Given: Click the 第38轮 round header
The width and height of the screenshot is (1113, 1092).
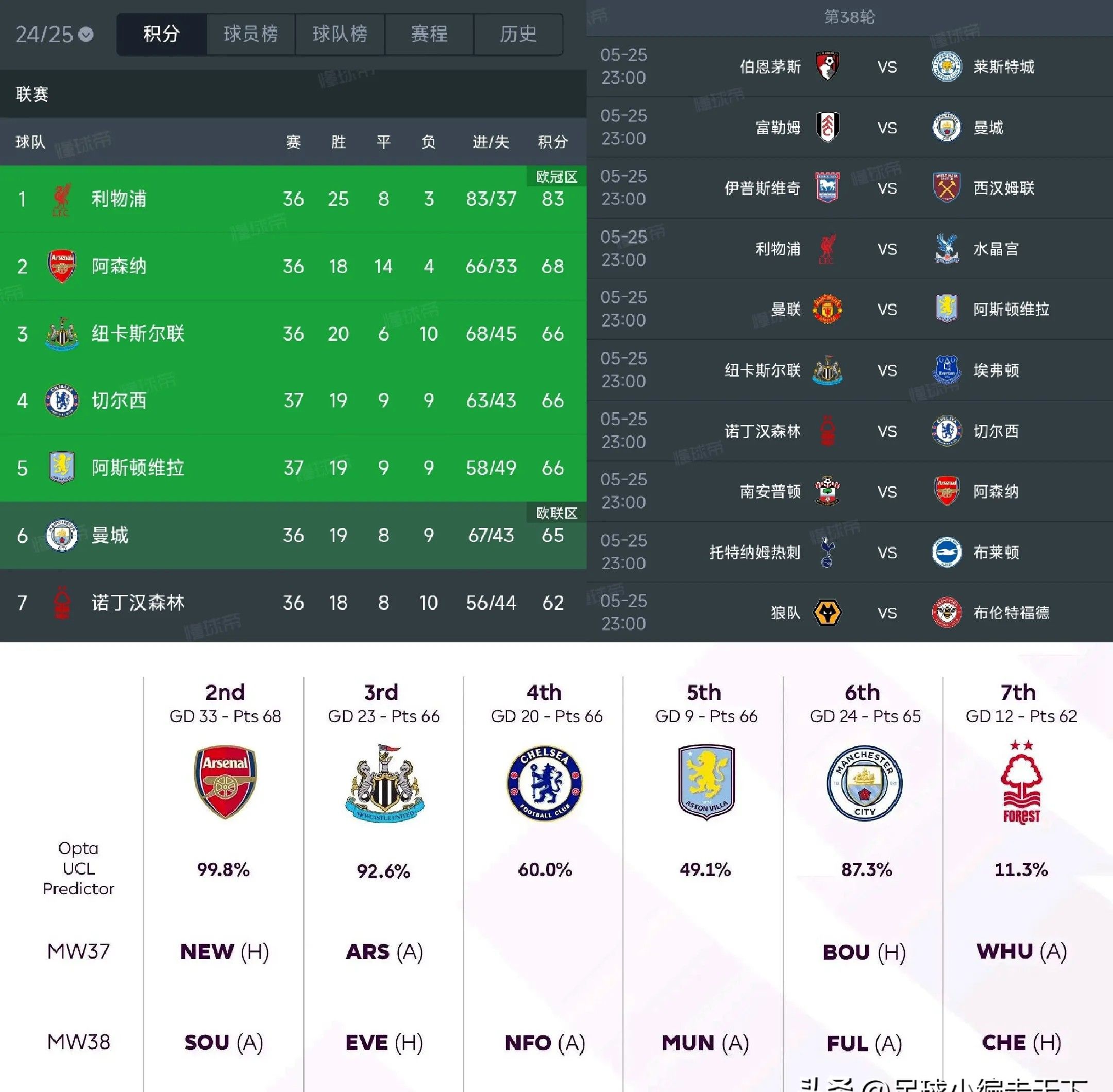Looking at the screenshot, I should [849, 17].
